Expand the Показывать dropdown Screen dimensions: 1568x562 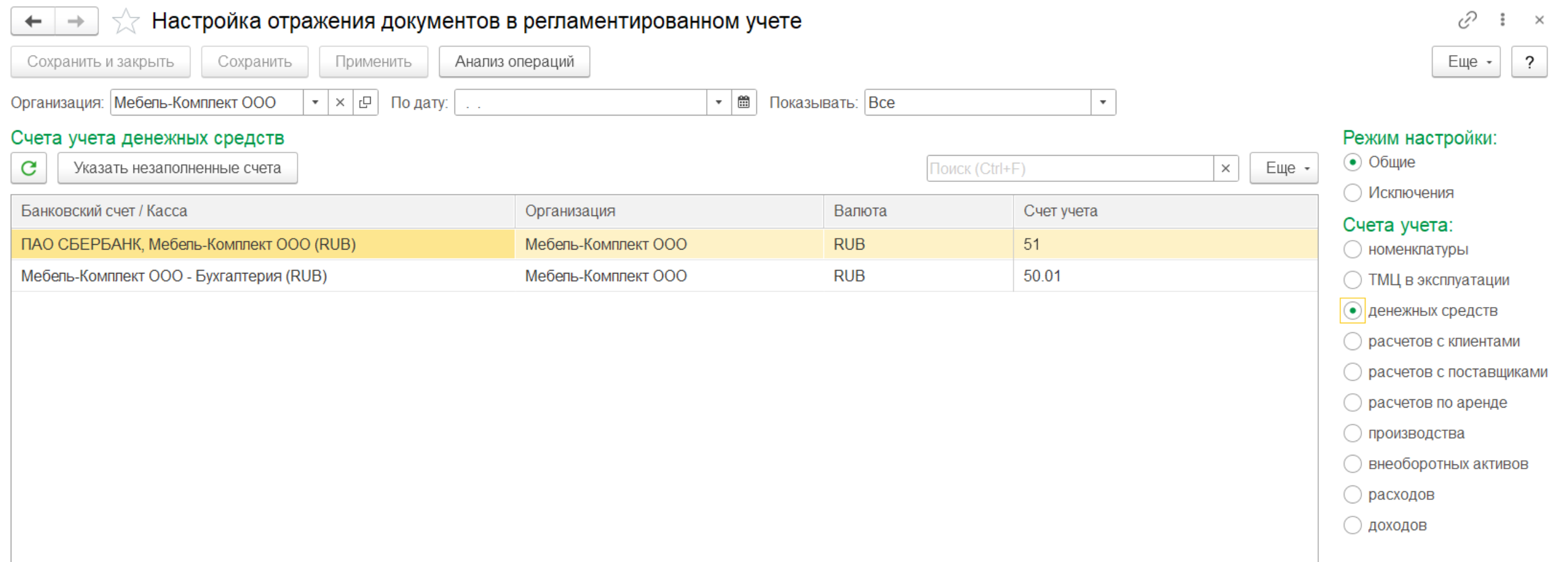tap(1103, 102)
